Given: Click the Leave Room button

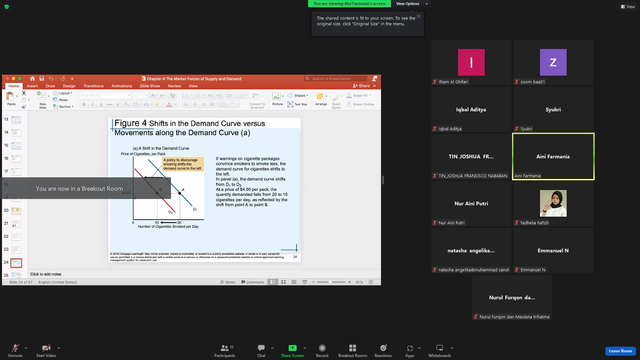Looking at the screenshot, I should (620, 351).
